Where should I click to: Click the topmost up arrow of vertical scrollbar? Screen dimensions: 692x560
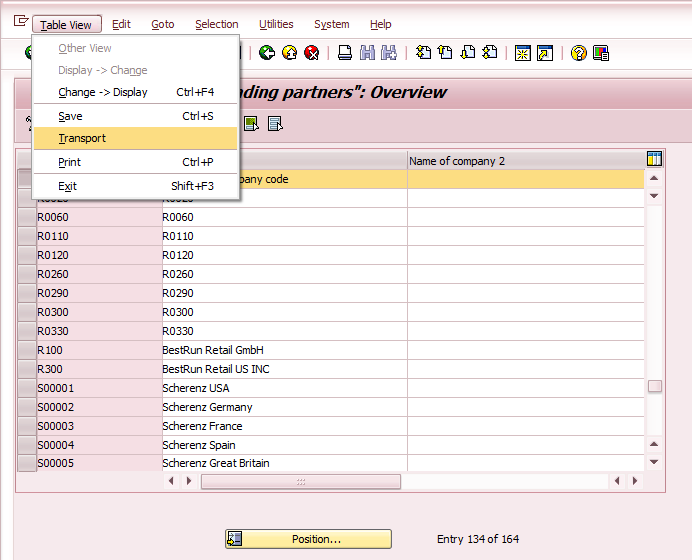coord(654,178)
